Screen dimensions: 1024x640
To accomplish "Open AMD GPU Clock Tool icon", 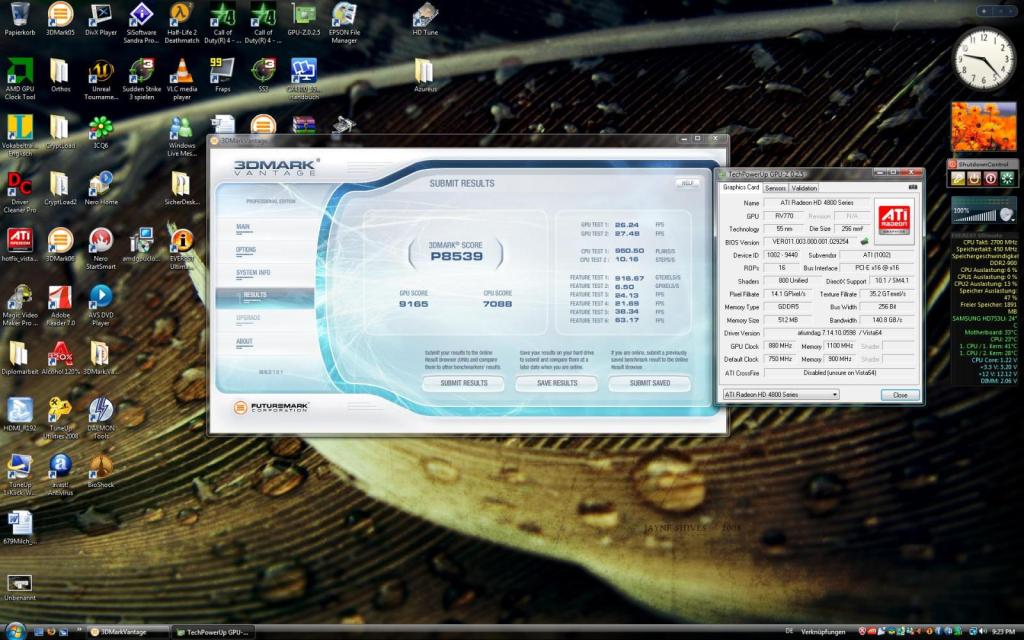I will [20, 79].
